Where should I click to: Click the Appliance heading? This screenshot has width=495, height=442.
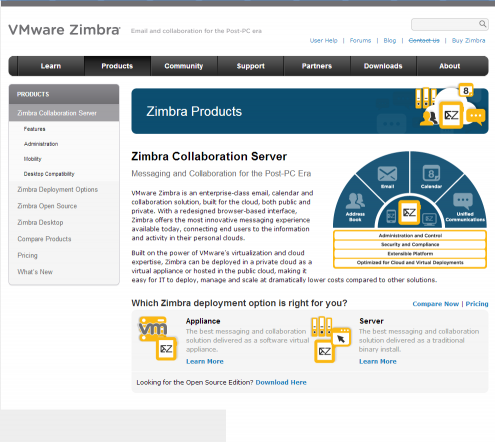point(203,321)
